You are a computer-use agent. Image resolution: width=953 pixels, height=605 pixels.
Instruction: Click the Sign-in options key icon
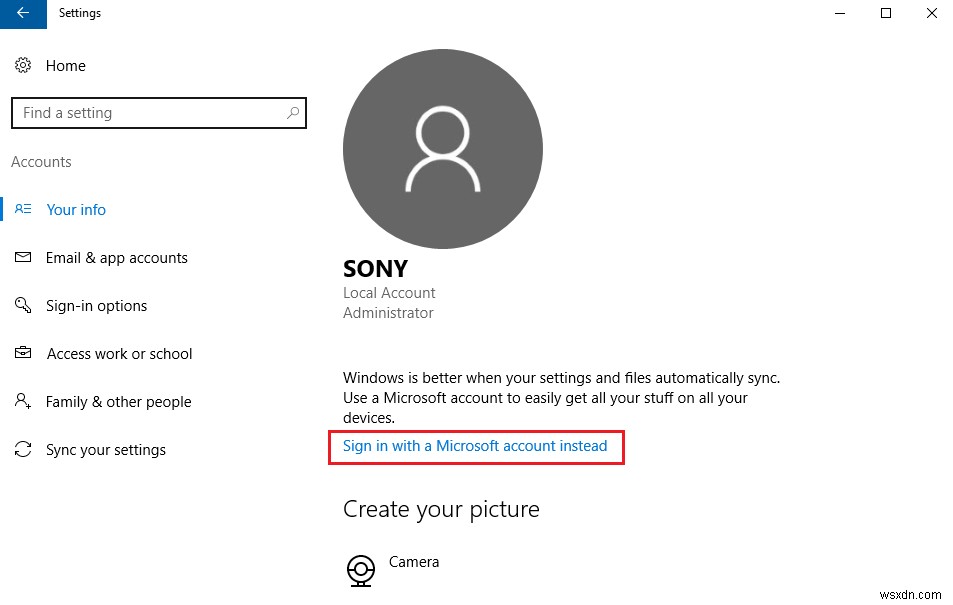point(23,305)
